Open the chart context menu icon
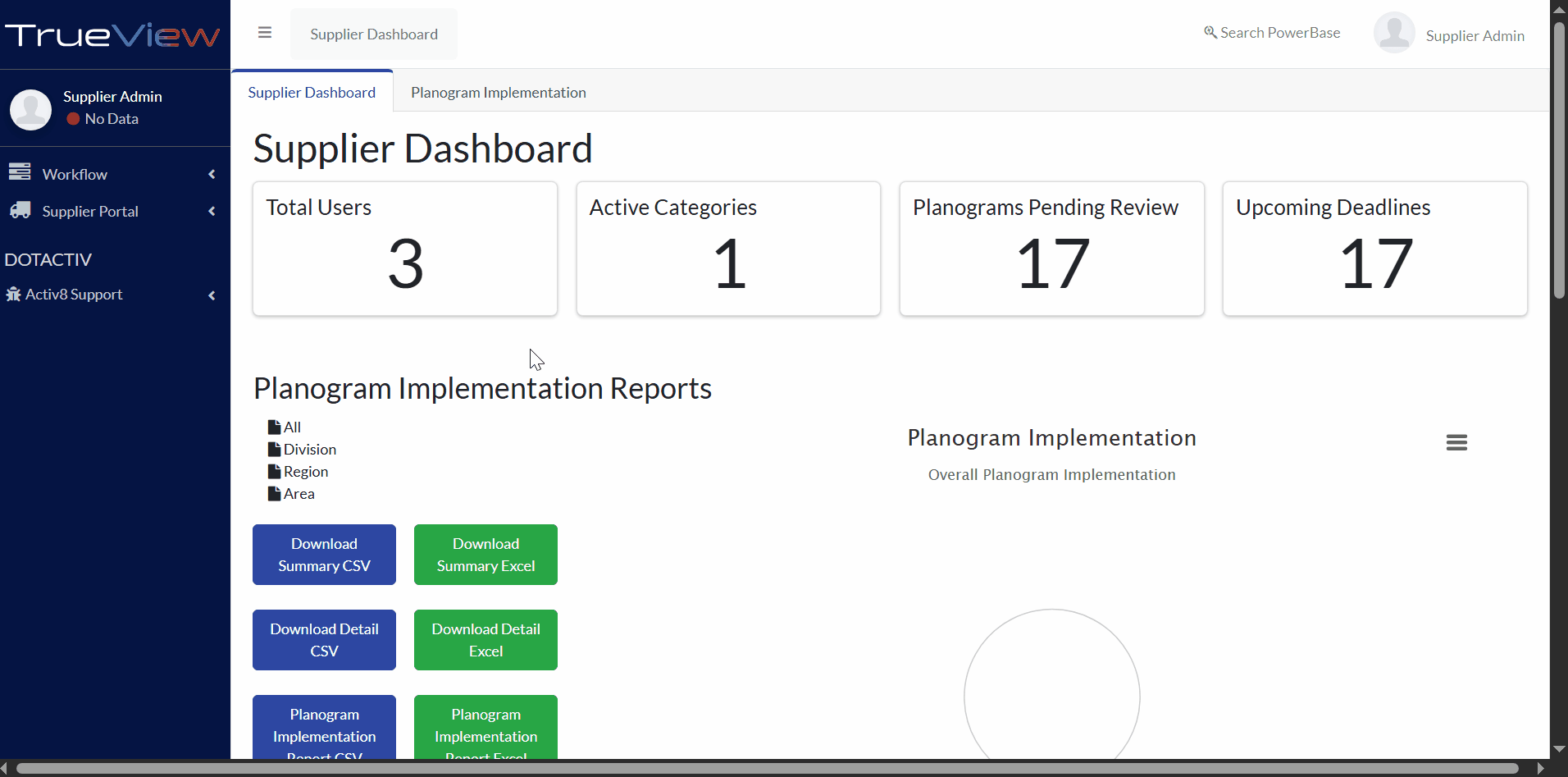Viewport: 1568px width, 777px height. (1456, 443)
